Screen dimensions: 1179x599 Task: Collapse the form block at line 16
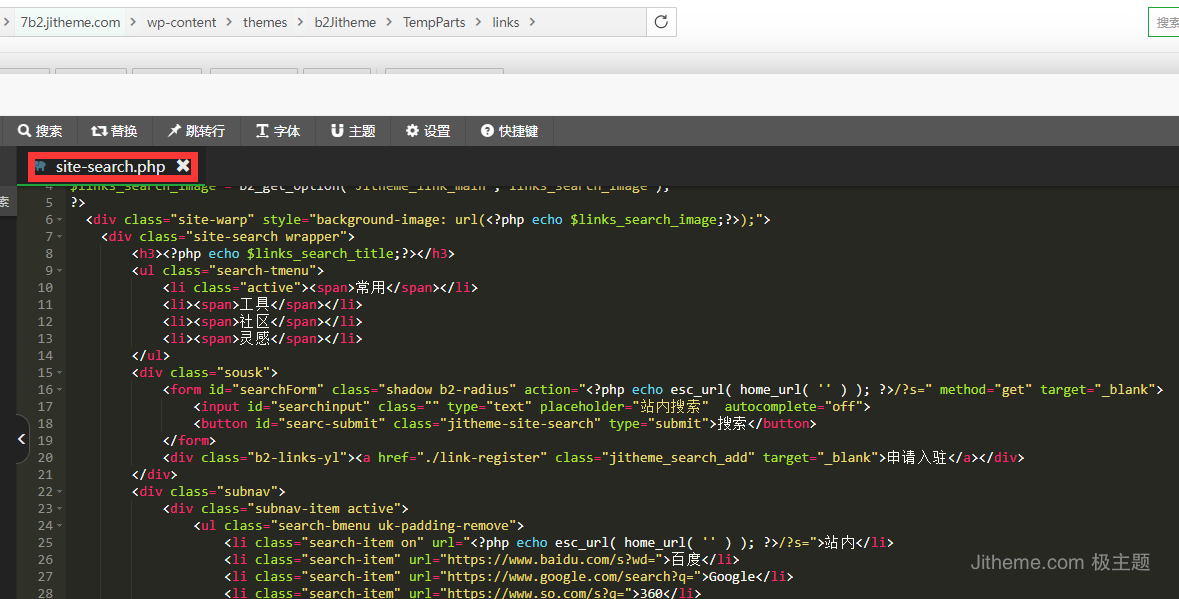point(60,390)
